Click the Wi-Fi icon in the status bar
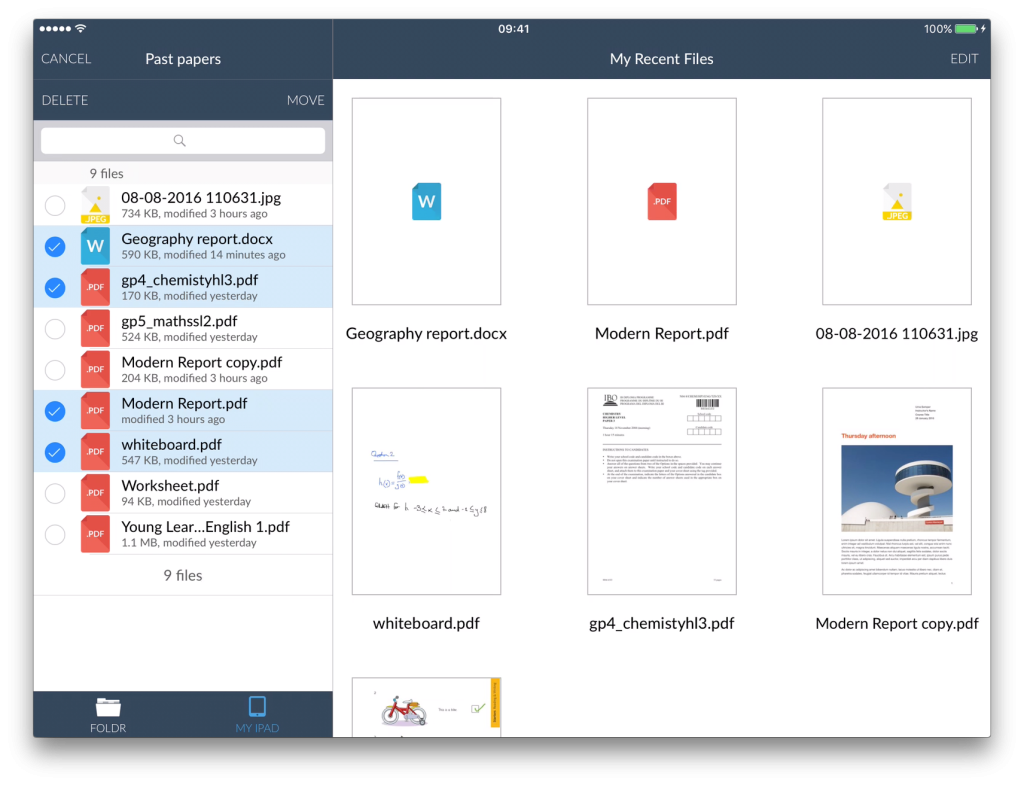This screenshot has width=1024, height=785. coord(80,29)
